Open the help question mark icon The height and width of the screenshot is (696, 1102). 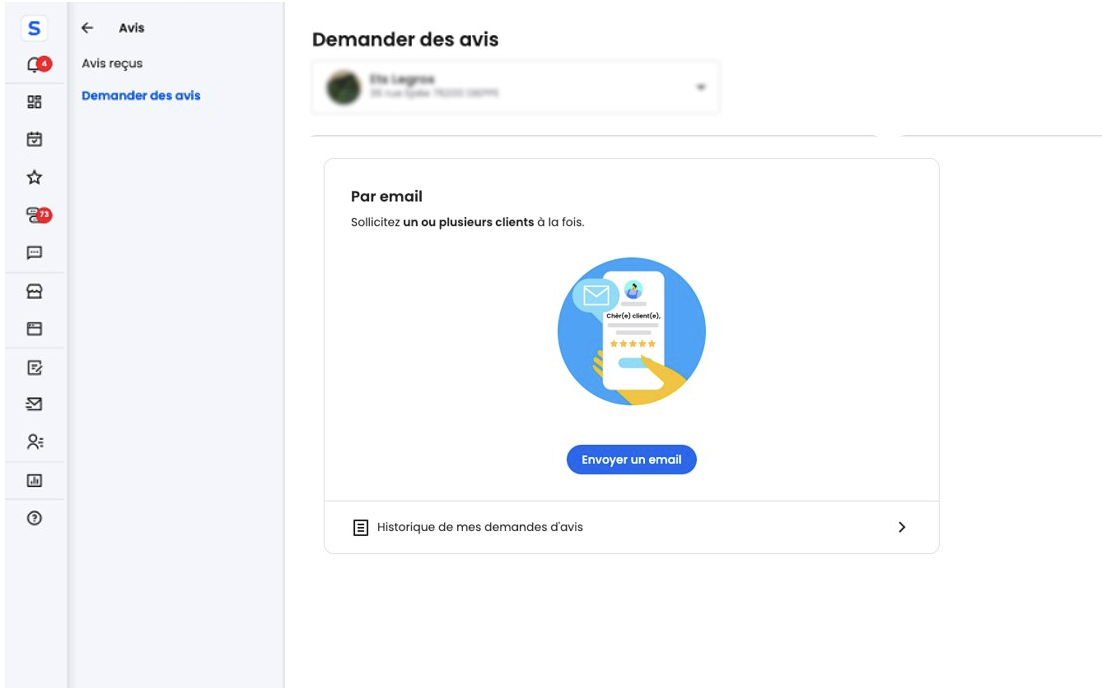click(34, 518)
